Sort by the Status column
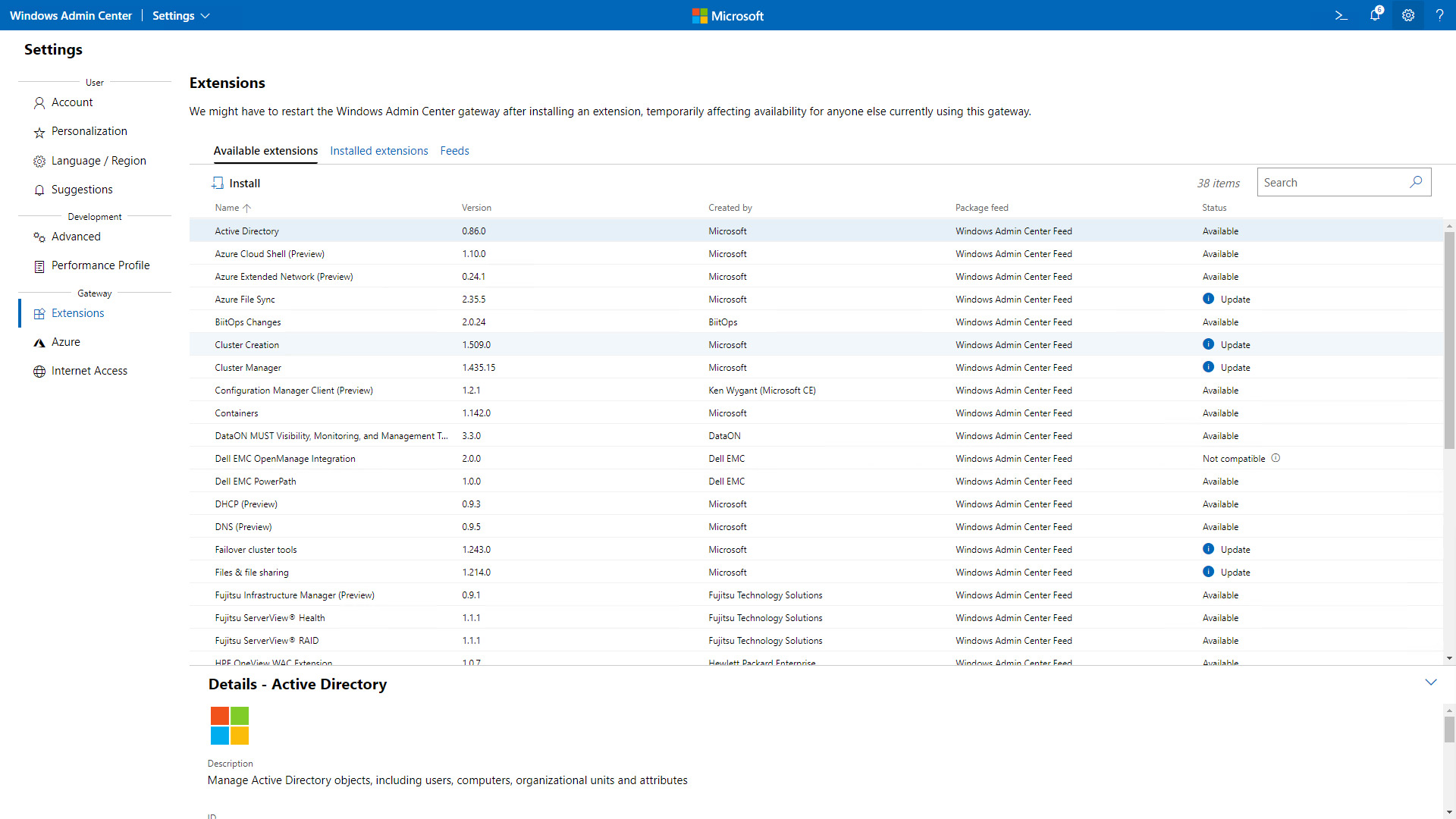The image size is (1456, 819). [x=1214, y=208]
